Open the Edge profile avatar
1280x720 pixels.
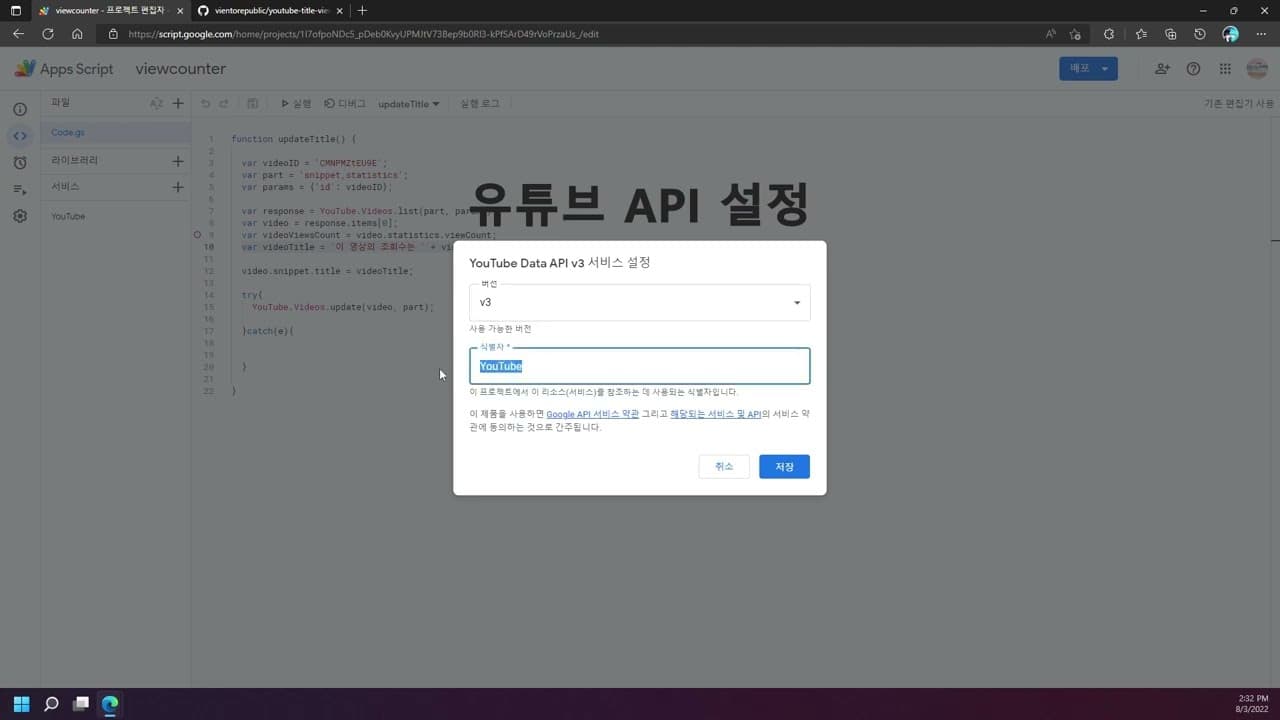coord(1230,34)
